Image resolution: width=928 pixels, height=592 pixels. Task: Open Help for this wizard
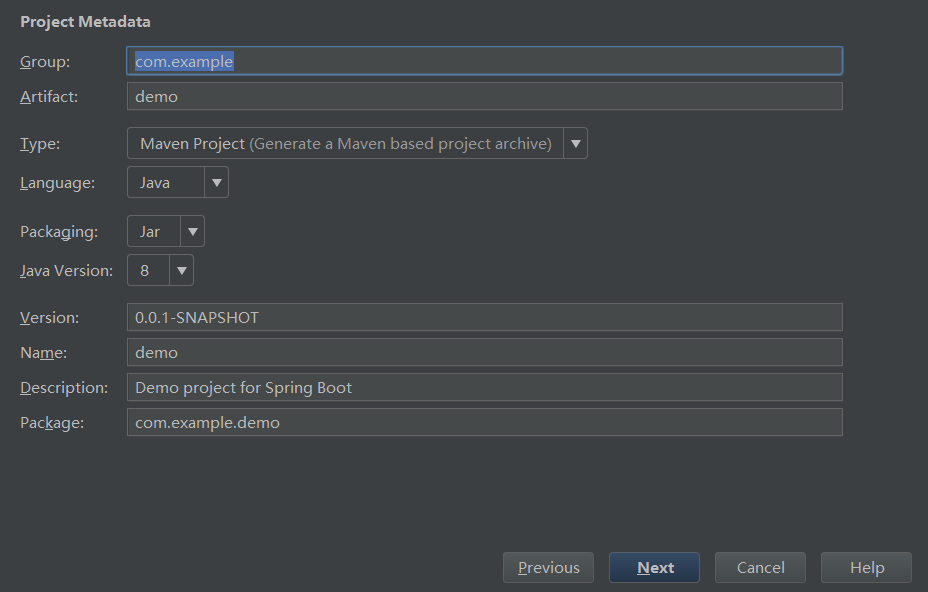coord(866,567)
